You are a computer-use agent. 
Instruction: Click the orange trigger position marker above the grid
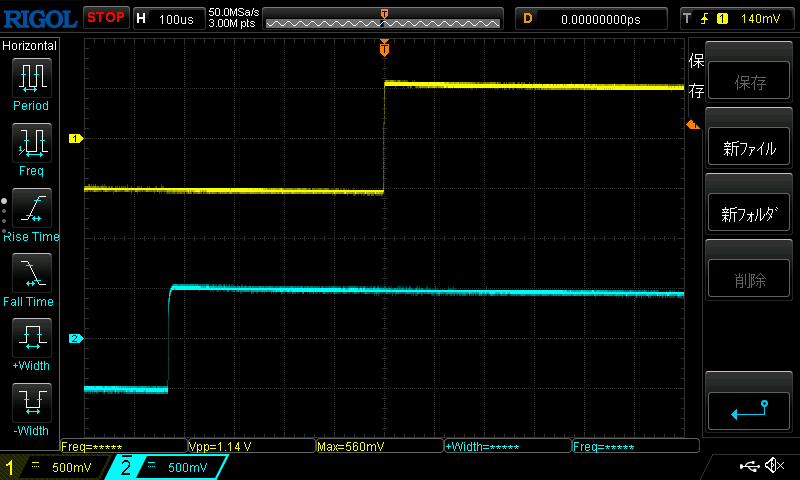(x=384, y=48)
